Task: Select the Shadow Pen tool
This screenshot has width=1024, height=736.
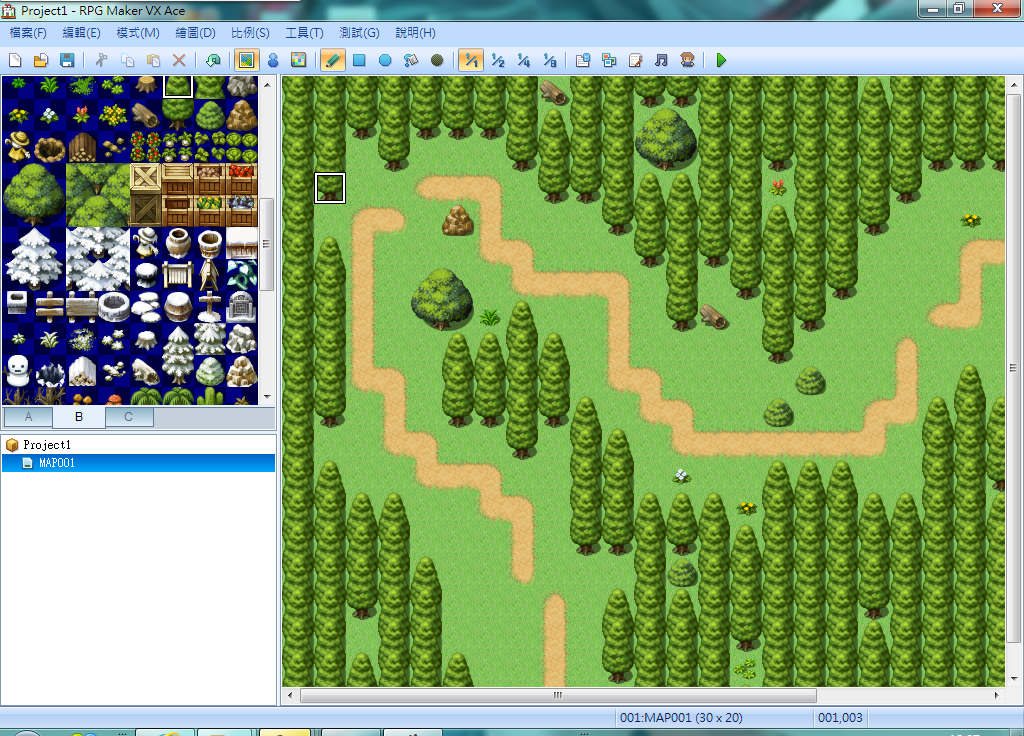Action: pyautogui.click(x=437, y=61)
